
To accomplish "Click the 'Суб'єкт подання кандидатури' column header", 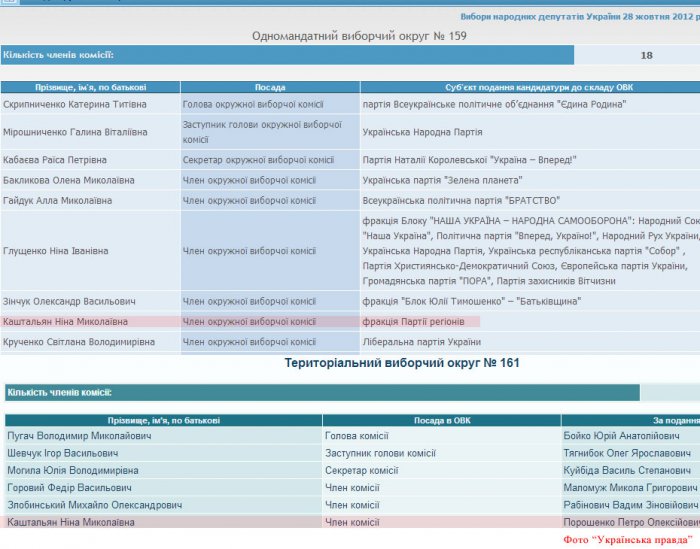I will 530,87.
